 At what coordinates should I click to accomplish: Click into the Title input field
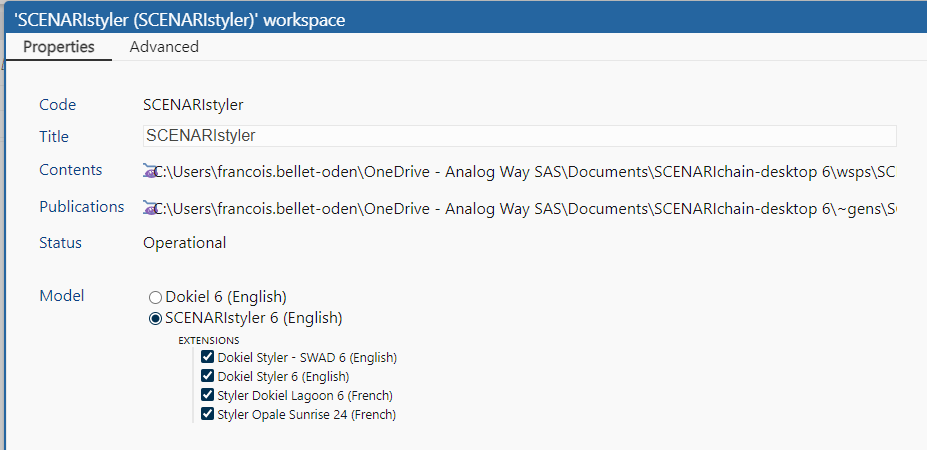[x=520, y=136]
